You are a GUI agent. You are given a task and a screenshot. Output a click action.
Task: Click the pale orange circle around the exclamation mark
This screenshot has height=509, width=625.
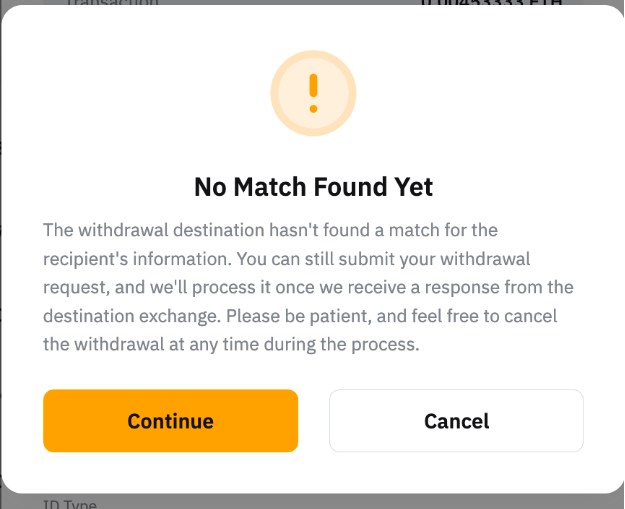pyautogui.click(x=335, y=70)
